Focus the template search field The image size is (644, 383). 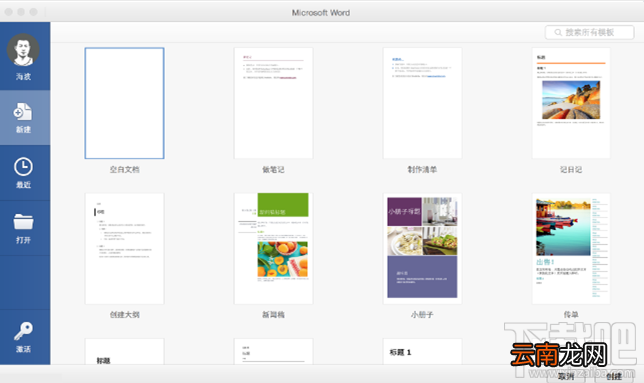[x=589, y=32]
